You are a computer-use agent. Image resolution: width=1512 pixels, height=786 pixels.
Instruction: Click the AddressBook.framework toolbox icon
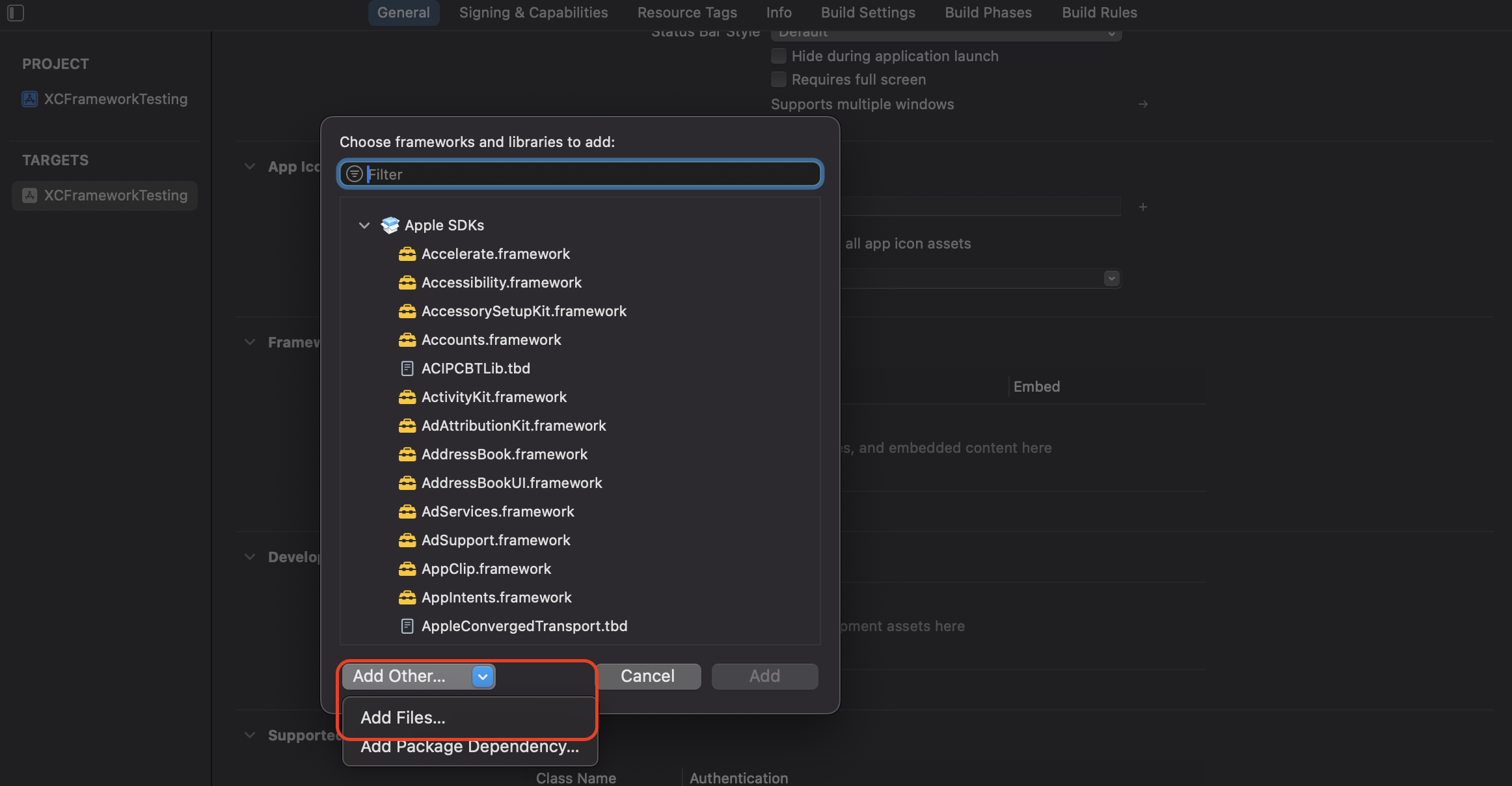[x=407, y=454]
